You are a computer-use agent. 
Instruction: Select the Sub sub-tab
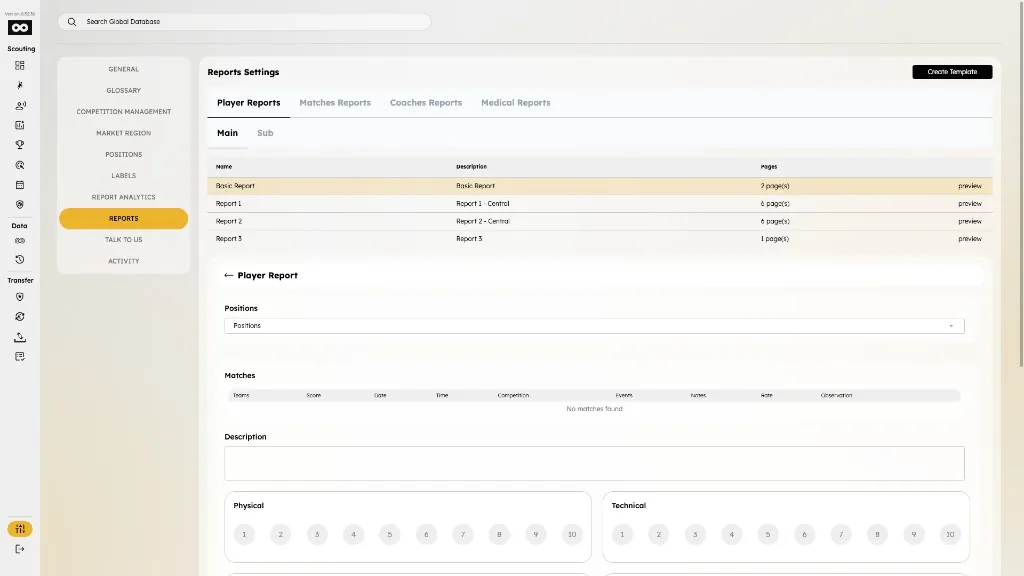265,133
